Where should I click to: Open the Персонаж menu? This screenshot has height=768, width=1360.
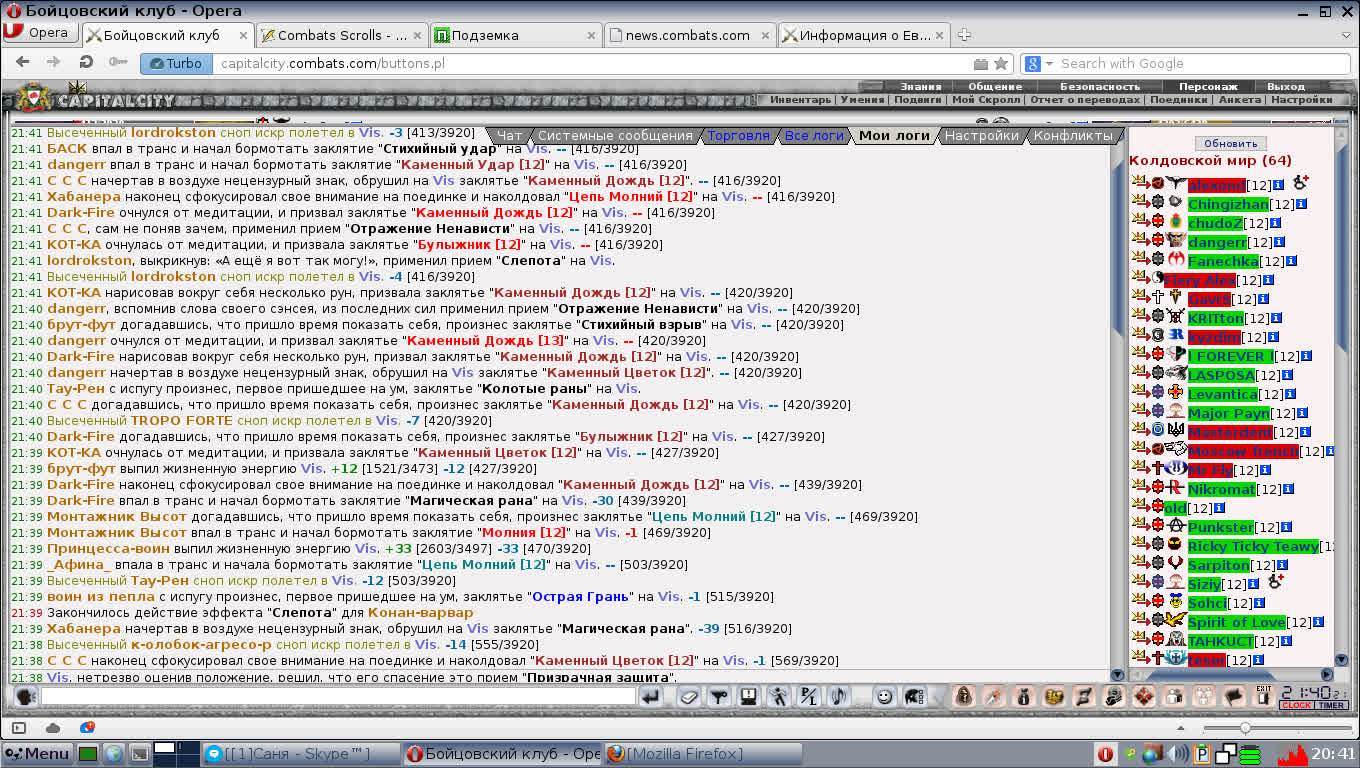pyautogui.click(x=1207, y=87)
